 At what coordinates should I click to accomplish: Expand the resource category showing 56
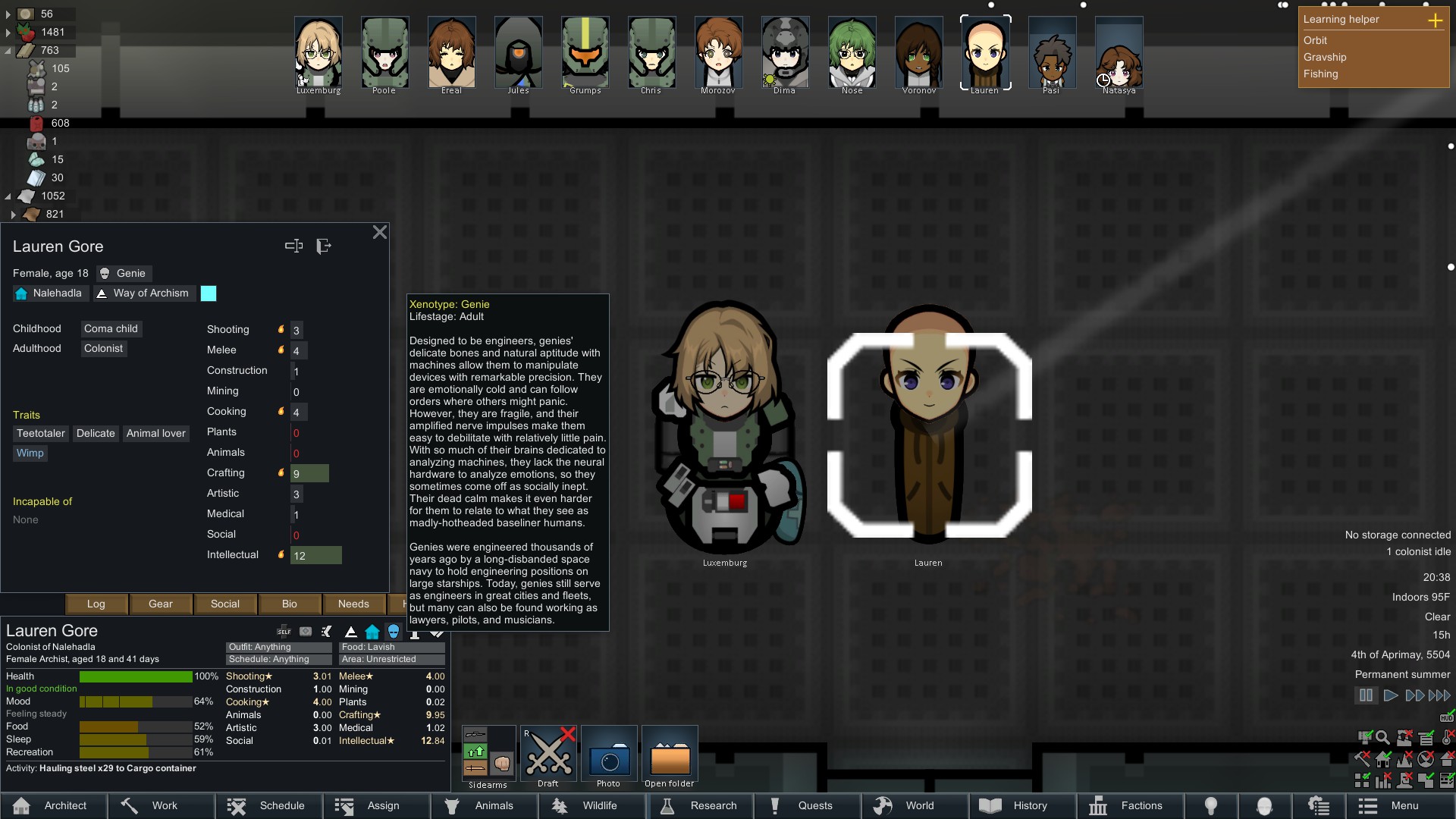click(x=8, y=14)
